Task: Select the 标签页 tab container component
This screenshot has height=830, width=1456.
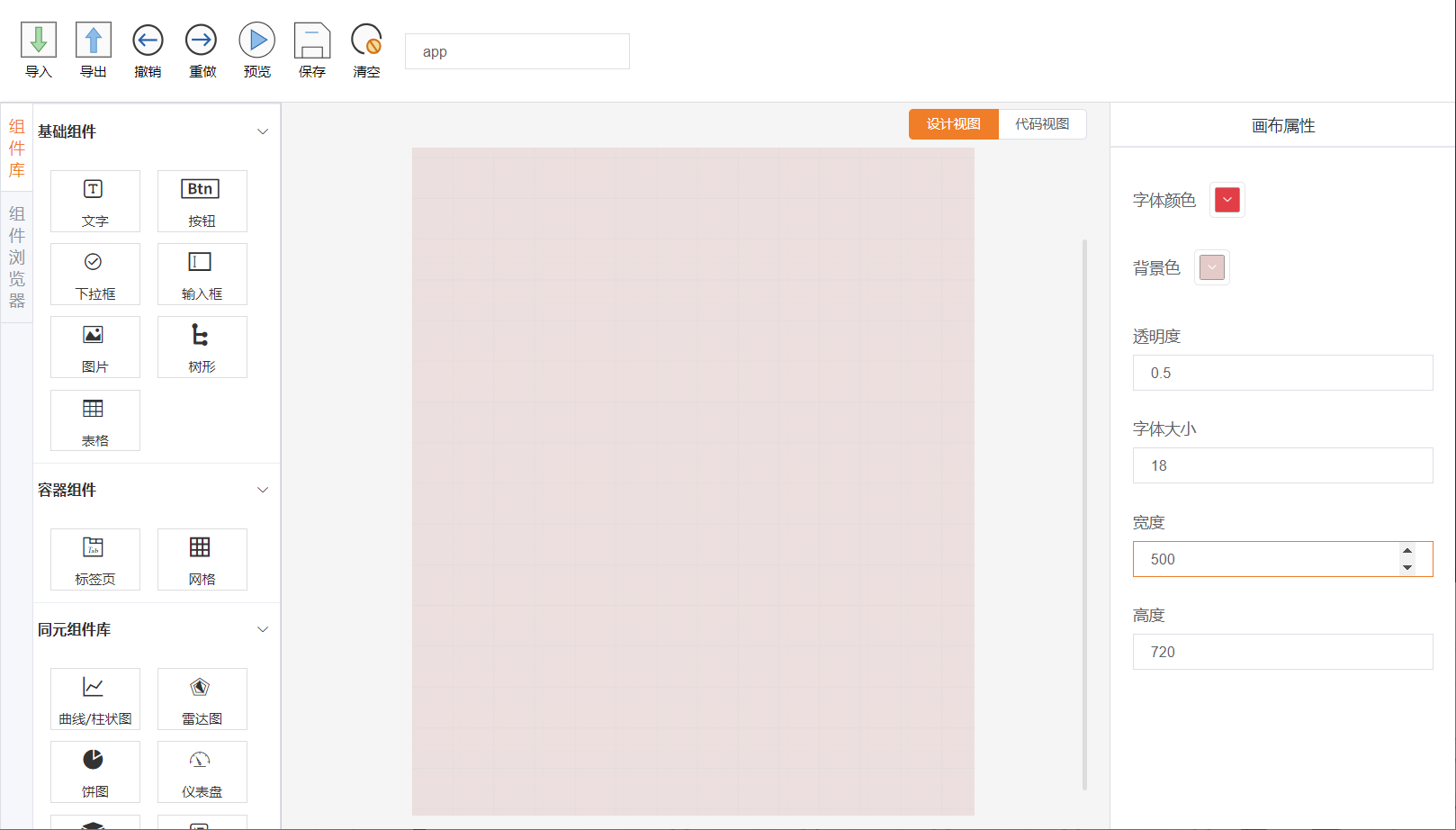Action: tap(95, 559)
